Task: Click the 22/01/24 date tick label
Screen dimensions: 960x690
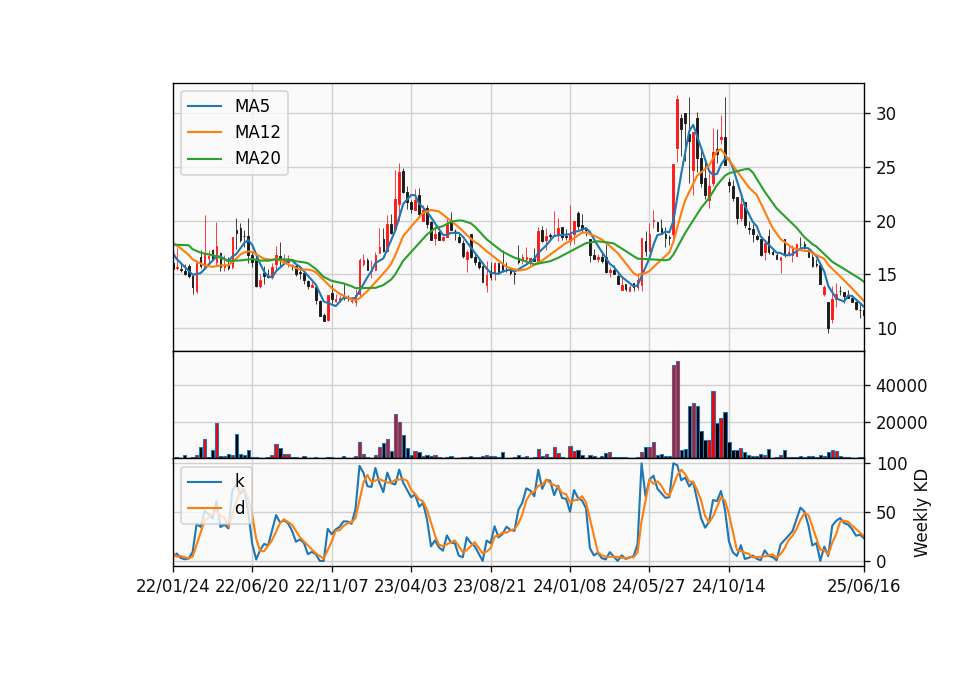Action: (173, 586)
